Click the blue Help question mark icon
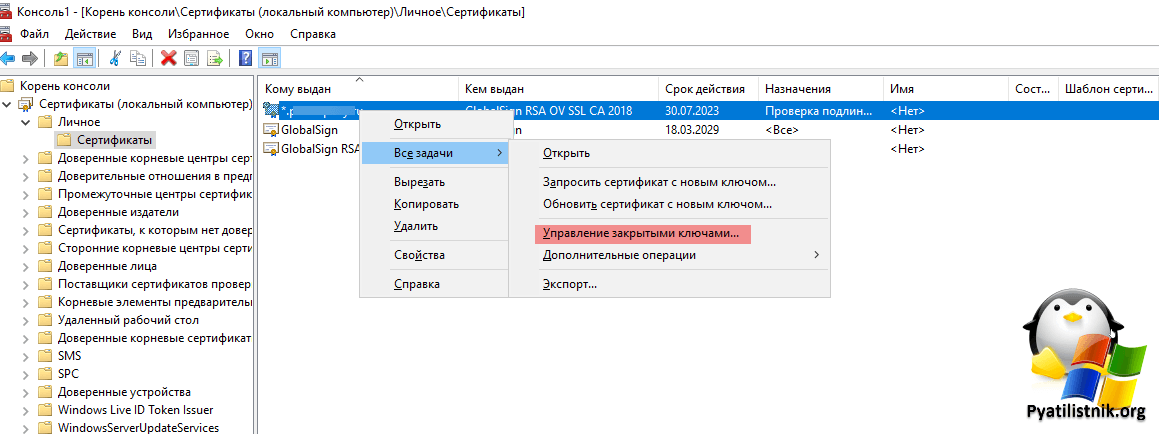This screenshot has width=1159, height=434. tap(246, 58)
